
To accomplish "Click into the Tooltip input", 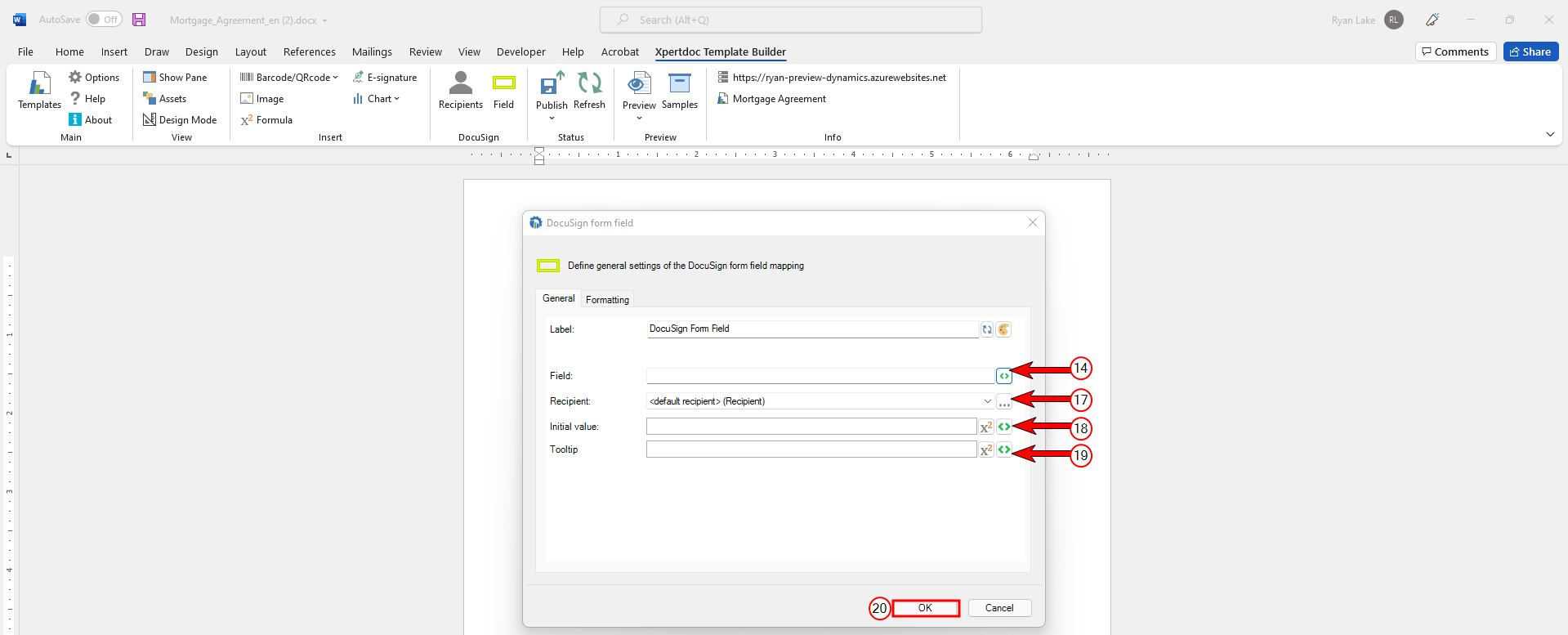I will pyautogui.click(x=811, y=449).
